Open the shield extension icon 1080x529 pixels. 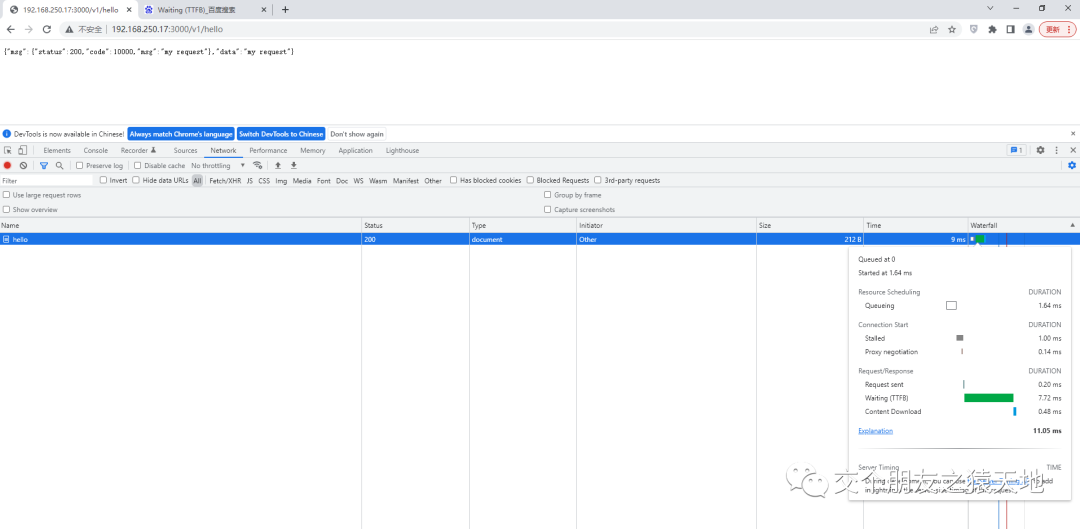[x=974, y=30]
